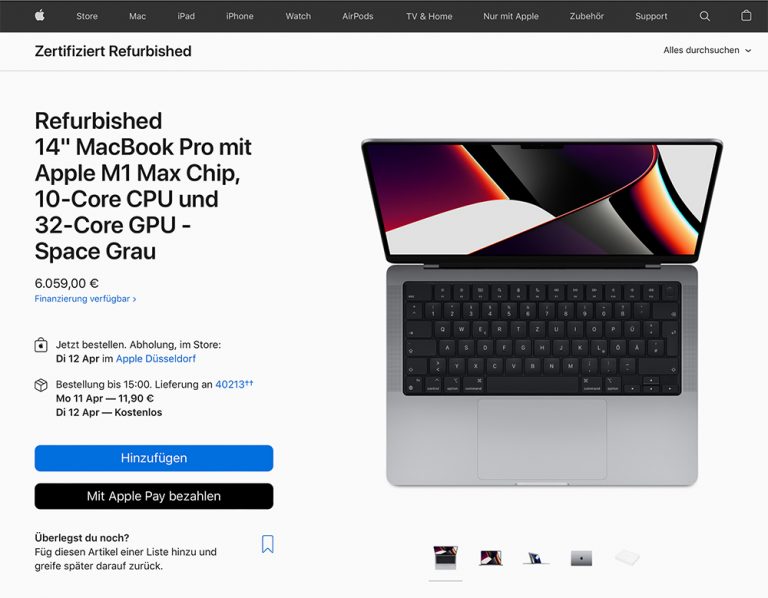Open the shopping bag icon

point(746,16)
